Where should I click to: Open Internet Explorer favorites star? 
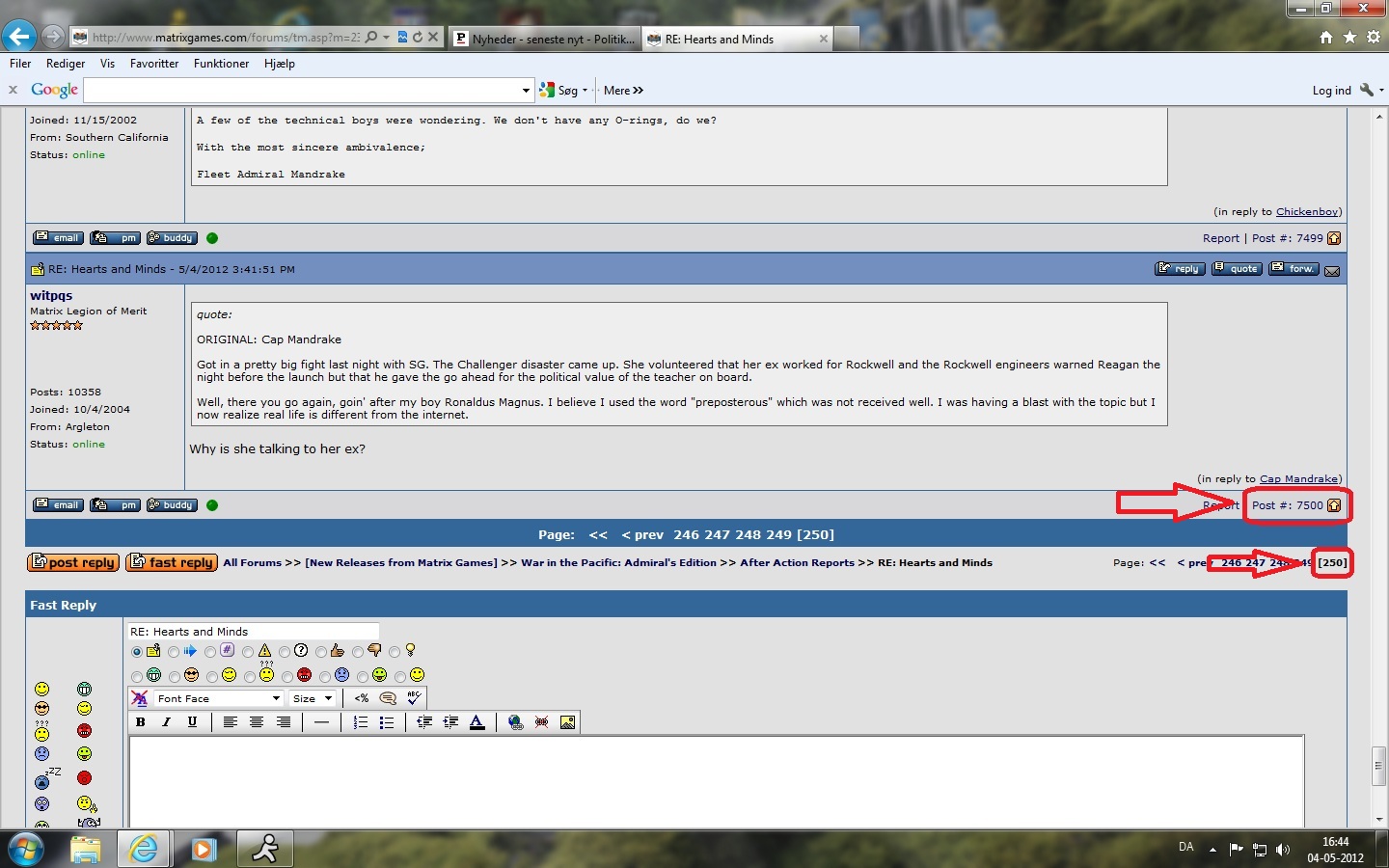click(1349, 37)
